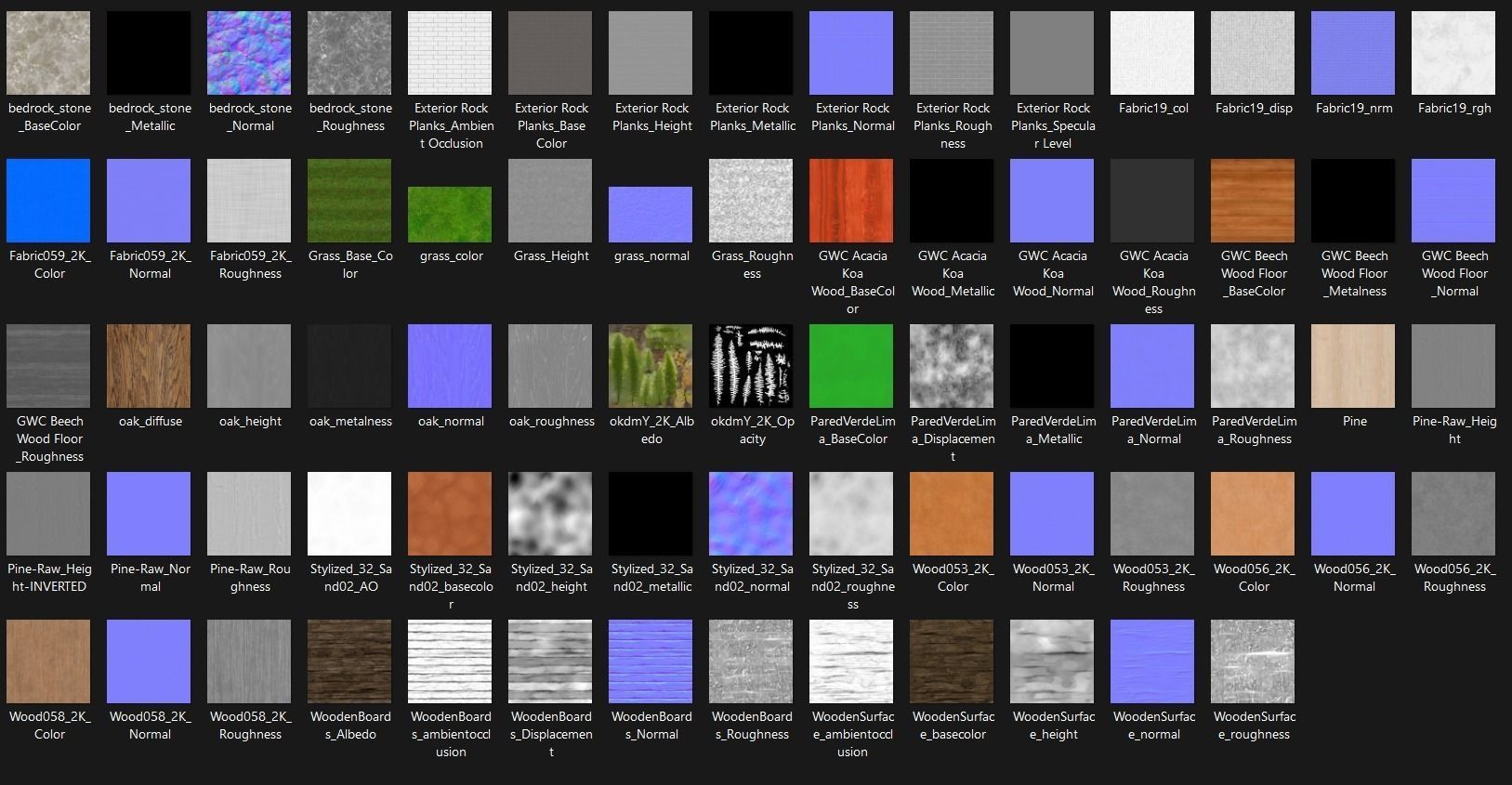
Task: Select green ParedVerdeLima_BaseColor thumbnail
Action: pyautogui.click(x=851, y=366)
